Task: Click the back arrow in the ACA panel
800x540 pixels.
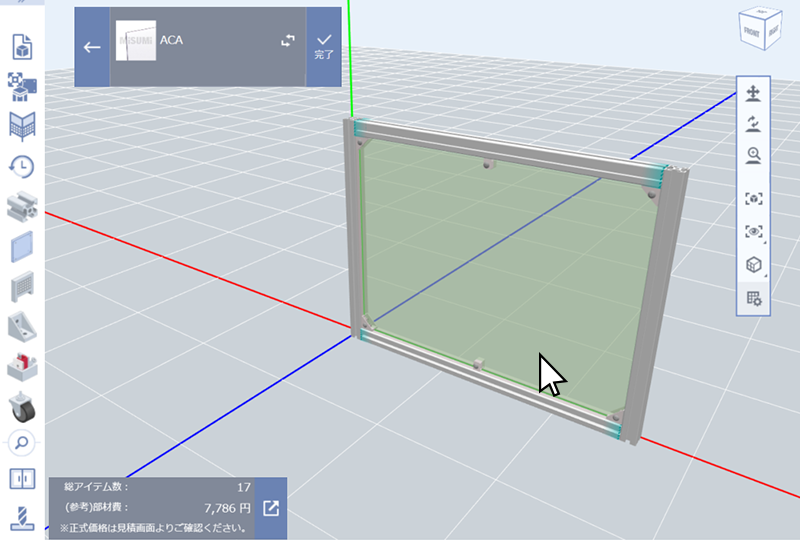Action: pos(92,47)
